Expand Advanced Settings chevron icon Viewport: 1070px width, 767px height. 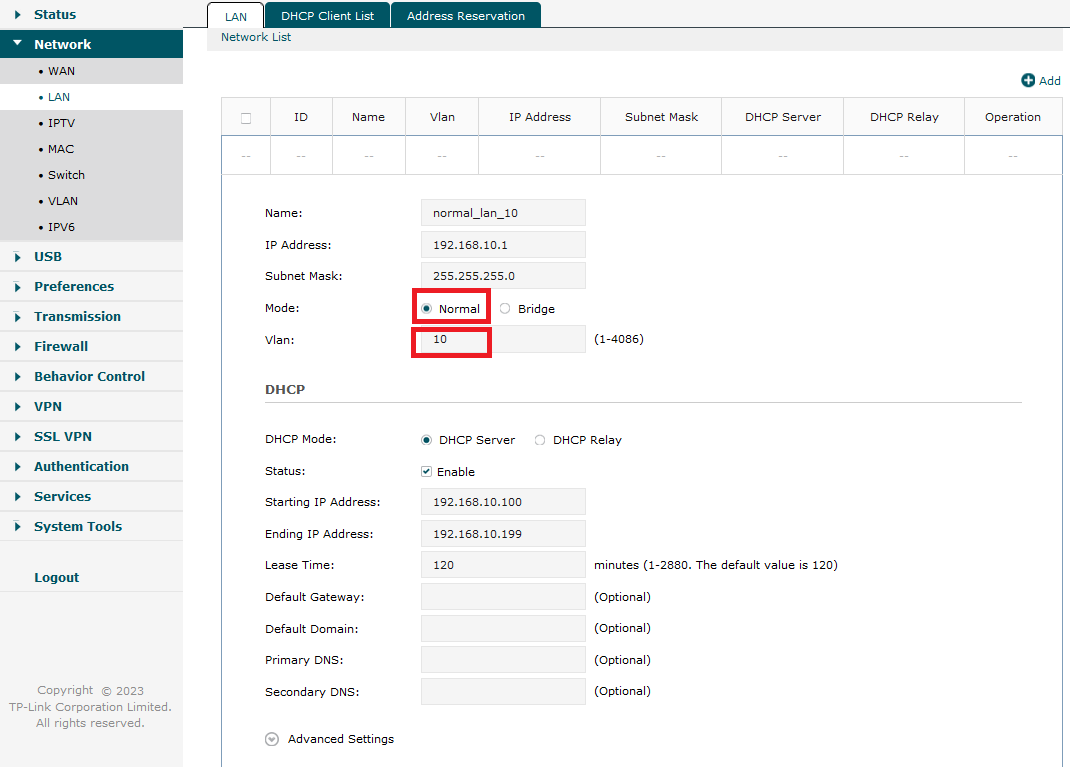[x=272, y=740]
